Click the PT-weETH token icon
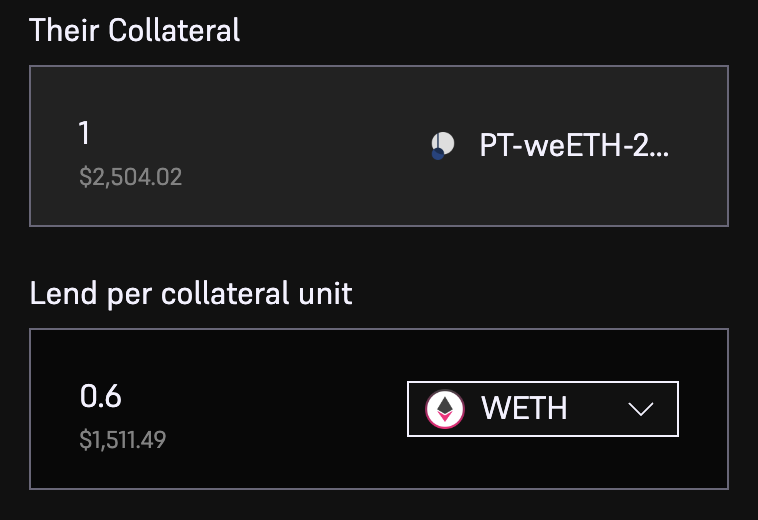758x520 pixels. tap(443, 145)
